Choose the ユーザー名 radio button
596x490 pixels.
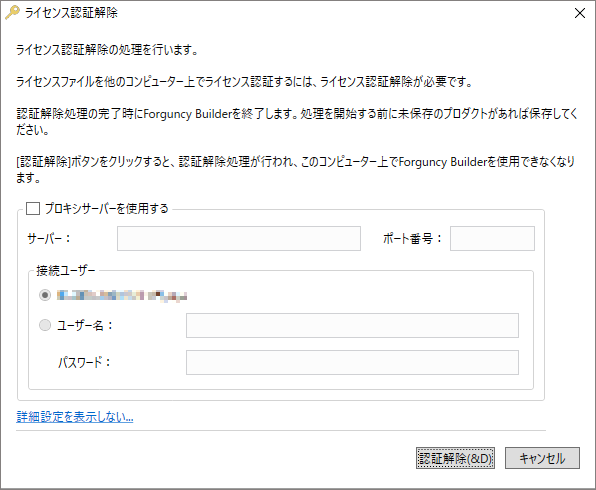click(x=45, y=325)
